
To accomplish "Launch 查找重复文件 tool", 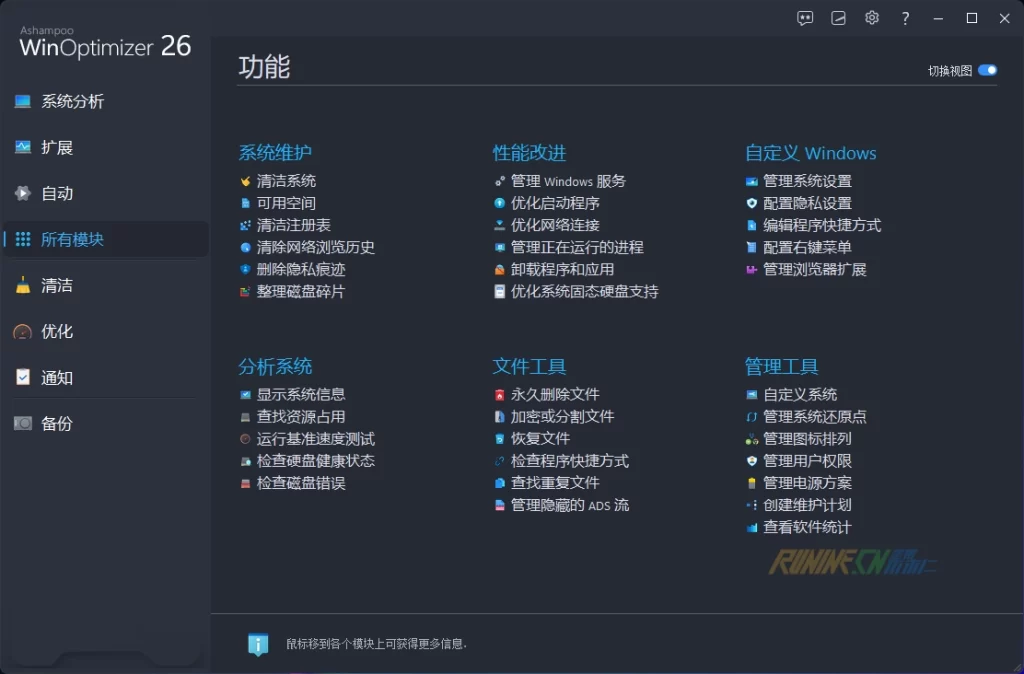I will (555, 483).
